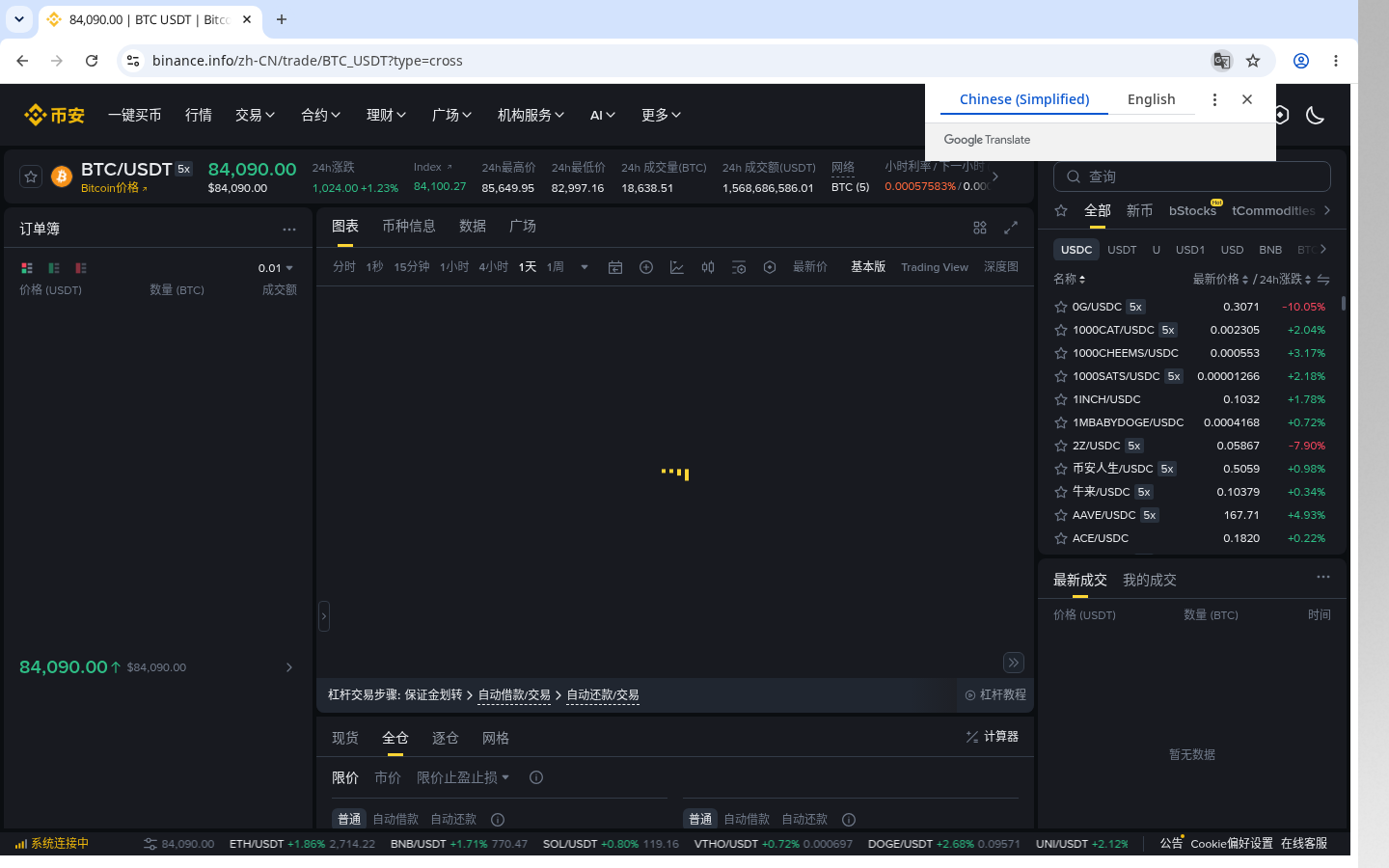Image resolution: width=1389 pixels, height=868 pixels.
Task: Open the 限价止盈止损 order type dropdown
Action: click(x=463, y=777)
